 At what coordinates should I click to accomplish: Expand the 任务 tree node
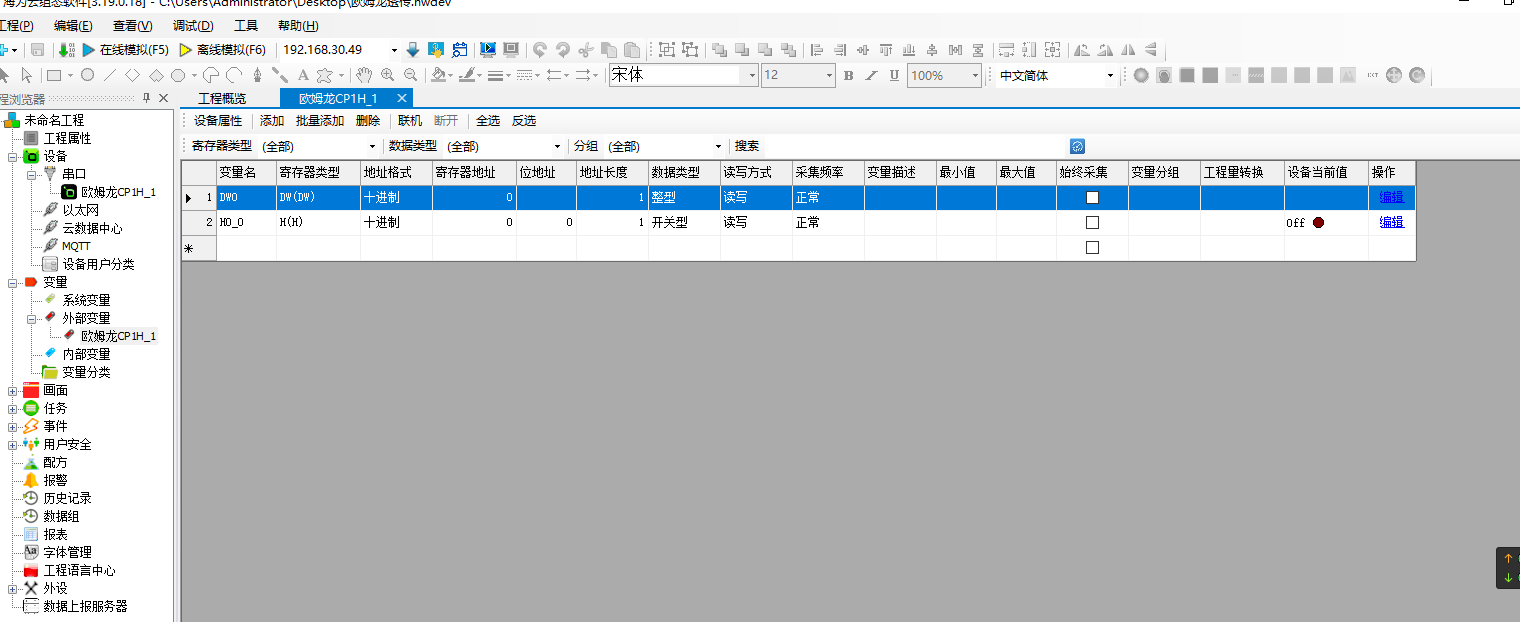[x=12, y=408]
